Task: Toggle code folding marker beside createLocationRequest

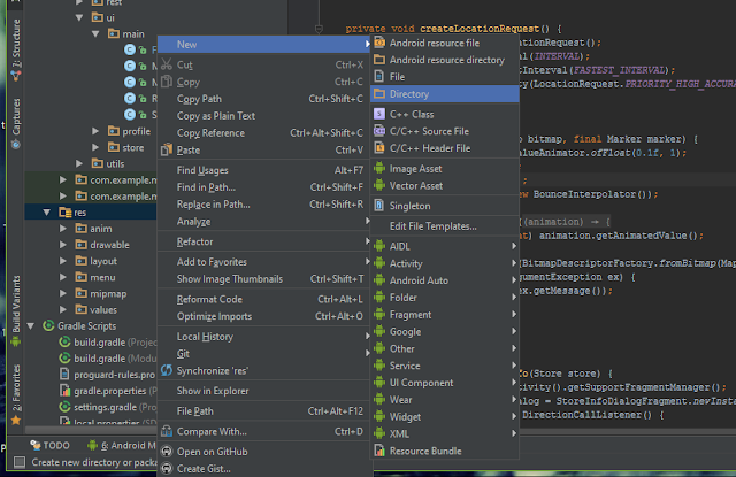Action: (319, 29)
